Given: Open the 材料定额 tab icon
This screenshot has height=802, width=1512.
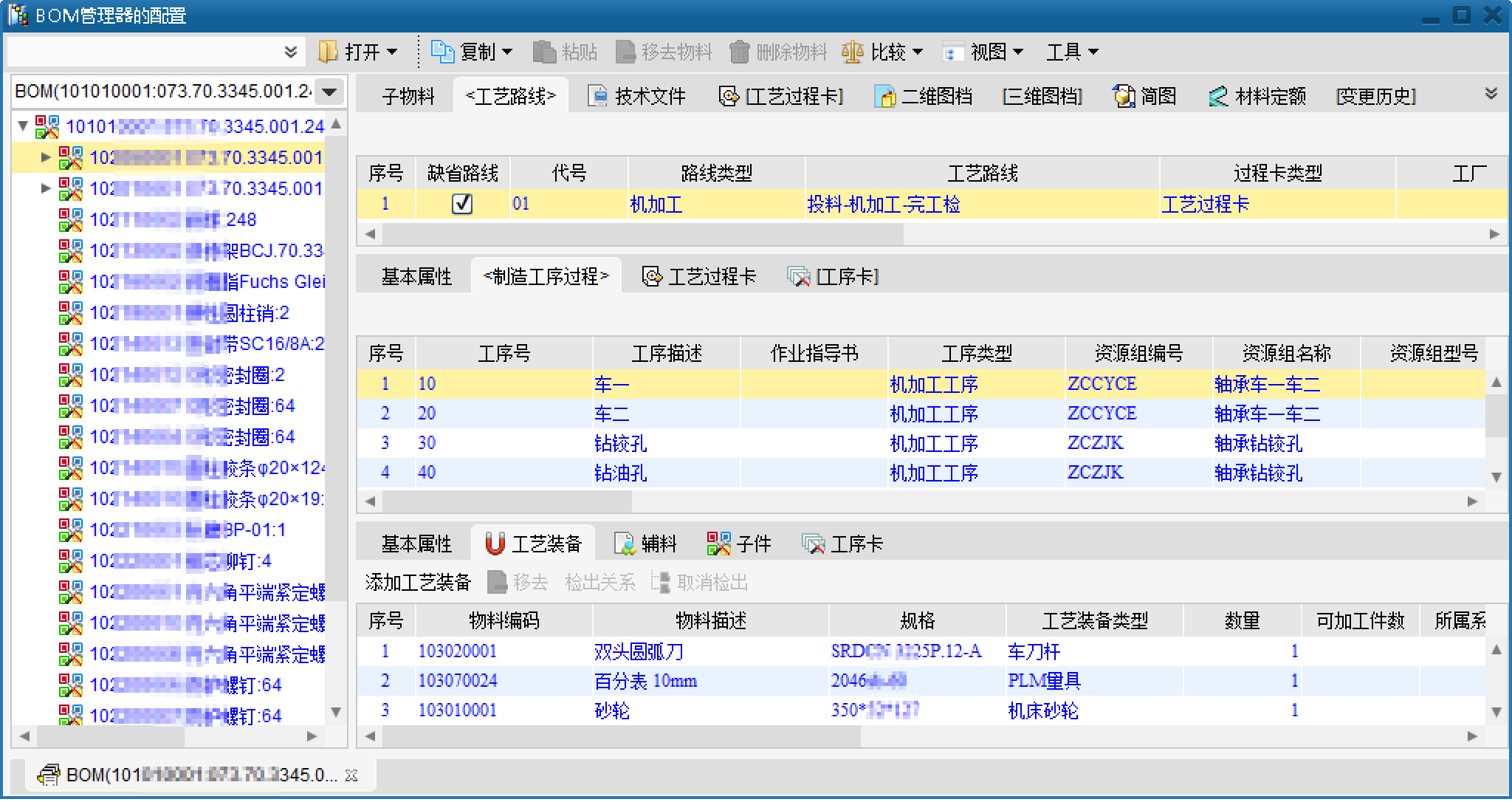Looking at the screenshot, I should (1218, 96).
